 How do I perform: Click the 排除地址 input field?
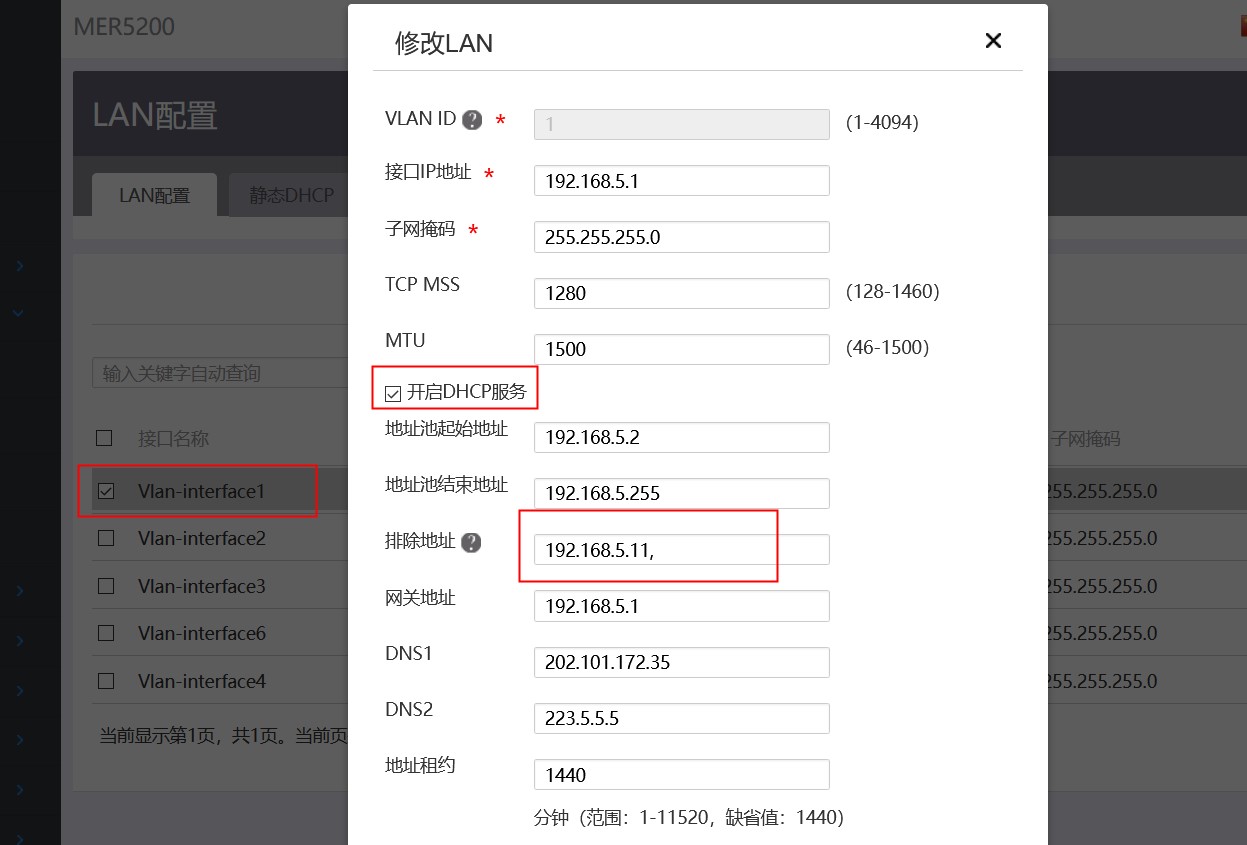point(681,549)
